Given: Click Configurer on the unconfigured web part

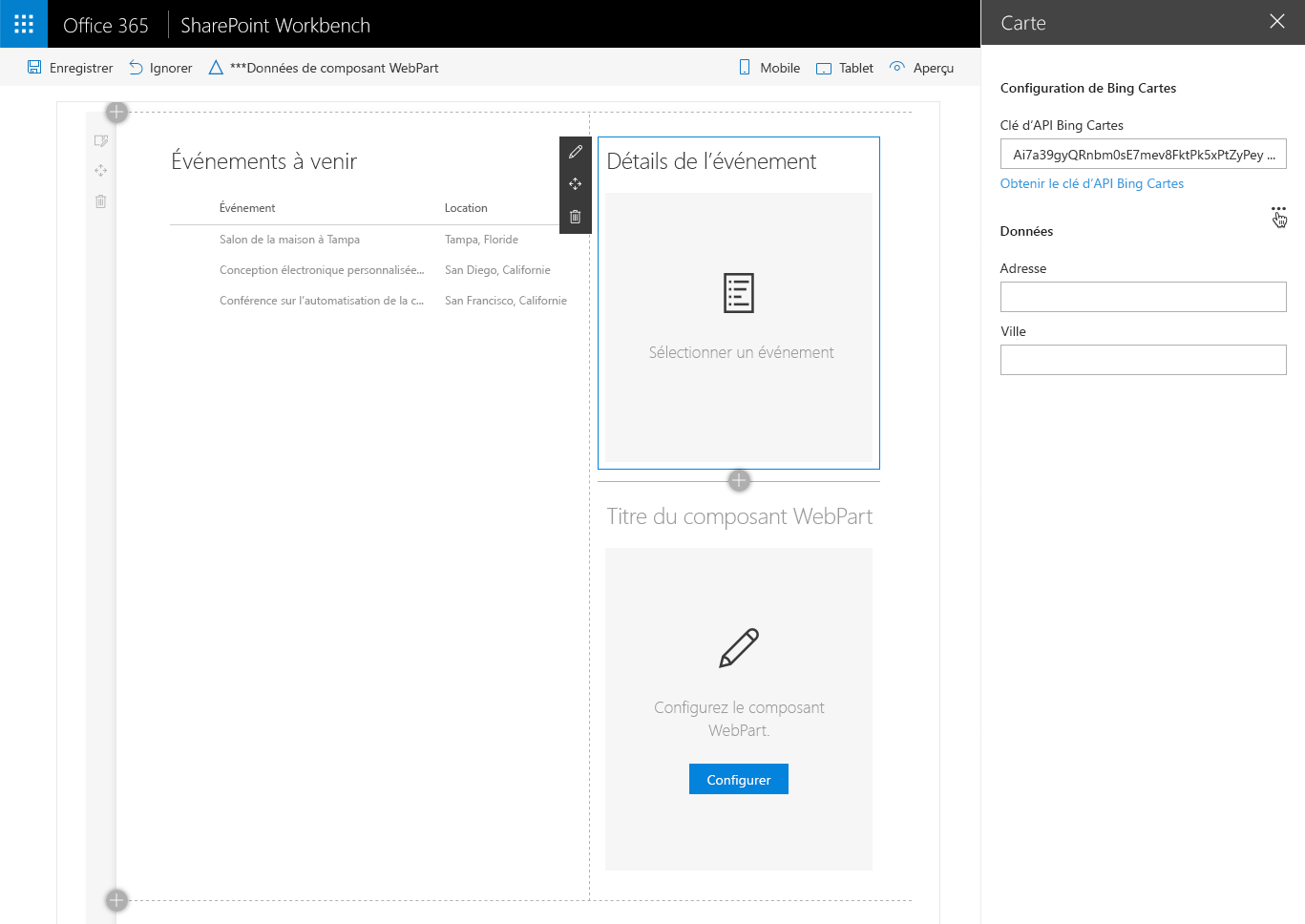Looking at the screenshot, I should tap(738, 779).
